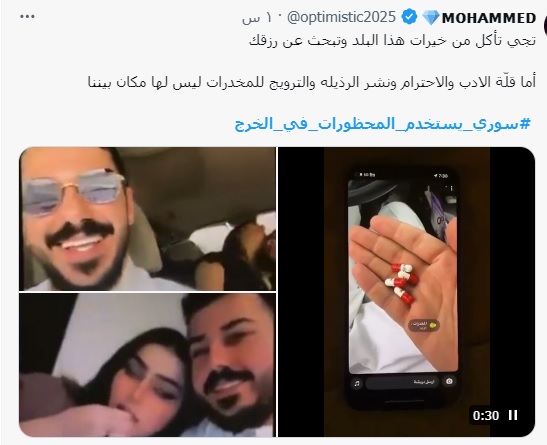Tap the location sticker label on the hand
This screenshot has height=445, width=547.
tap(424, 325)
